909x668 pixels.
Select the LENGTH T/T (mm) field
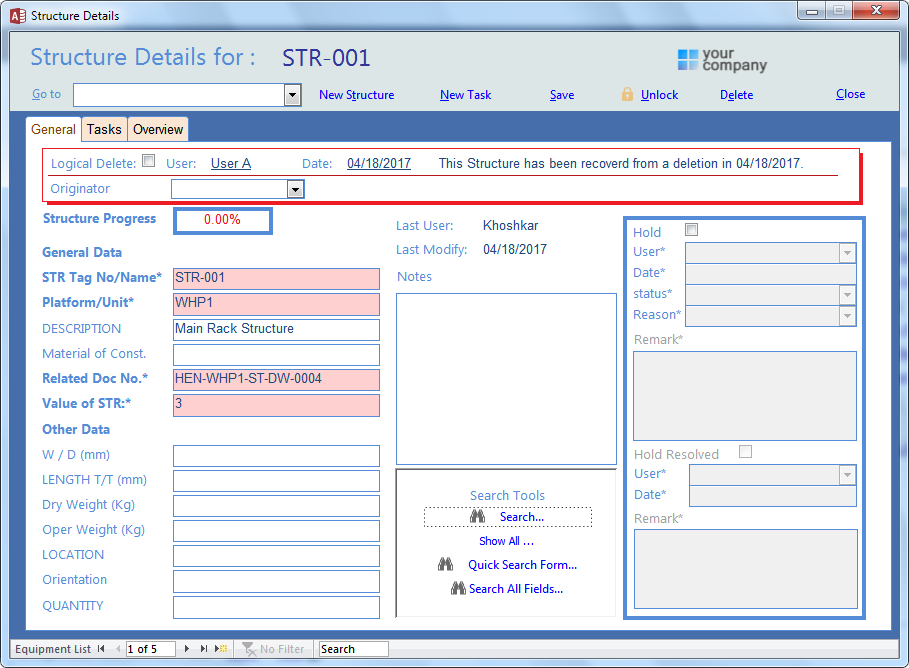coord(277,481)
